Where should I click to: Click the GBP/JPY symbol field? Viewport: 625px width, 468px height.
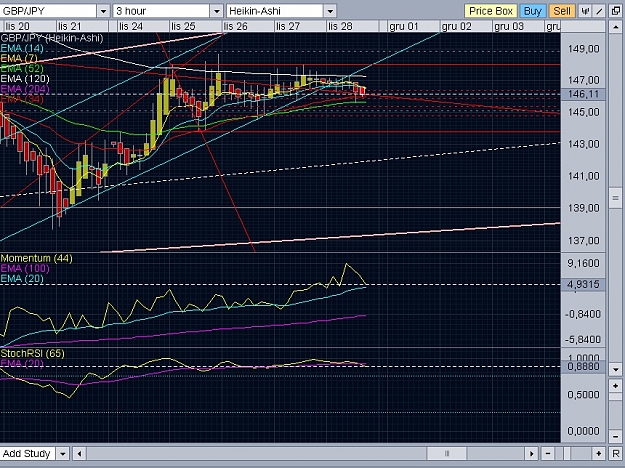click(48, 11)
